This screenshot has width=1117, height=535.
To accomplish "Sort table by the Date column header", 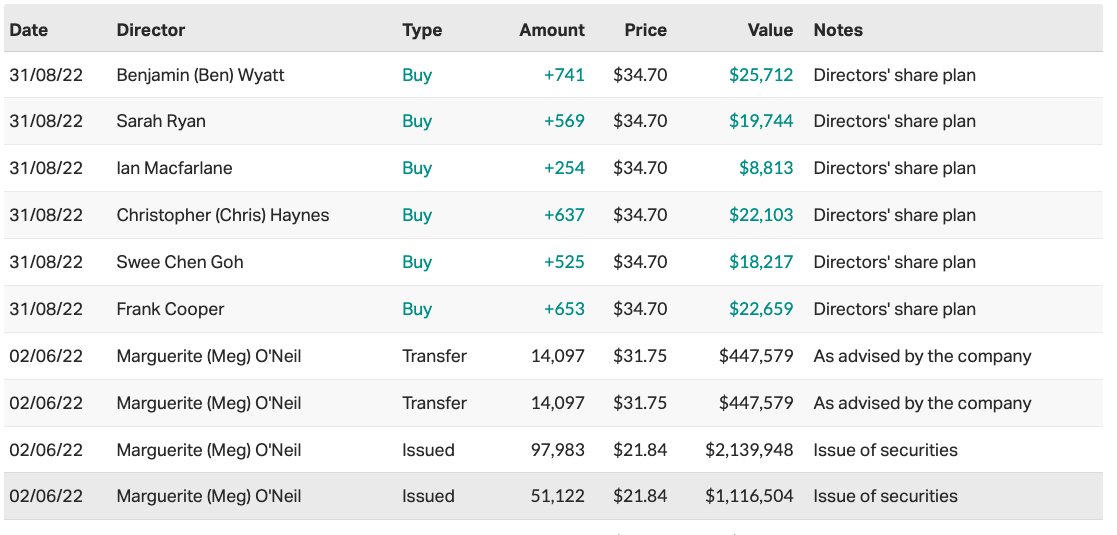I will (x=29, y=30).
